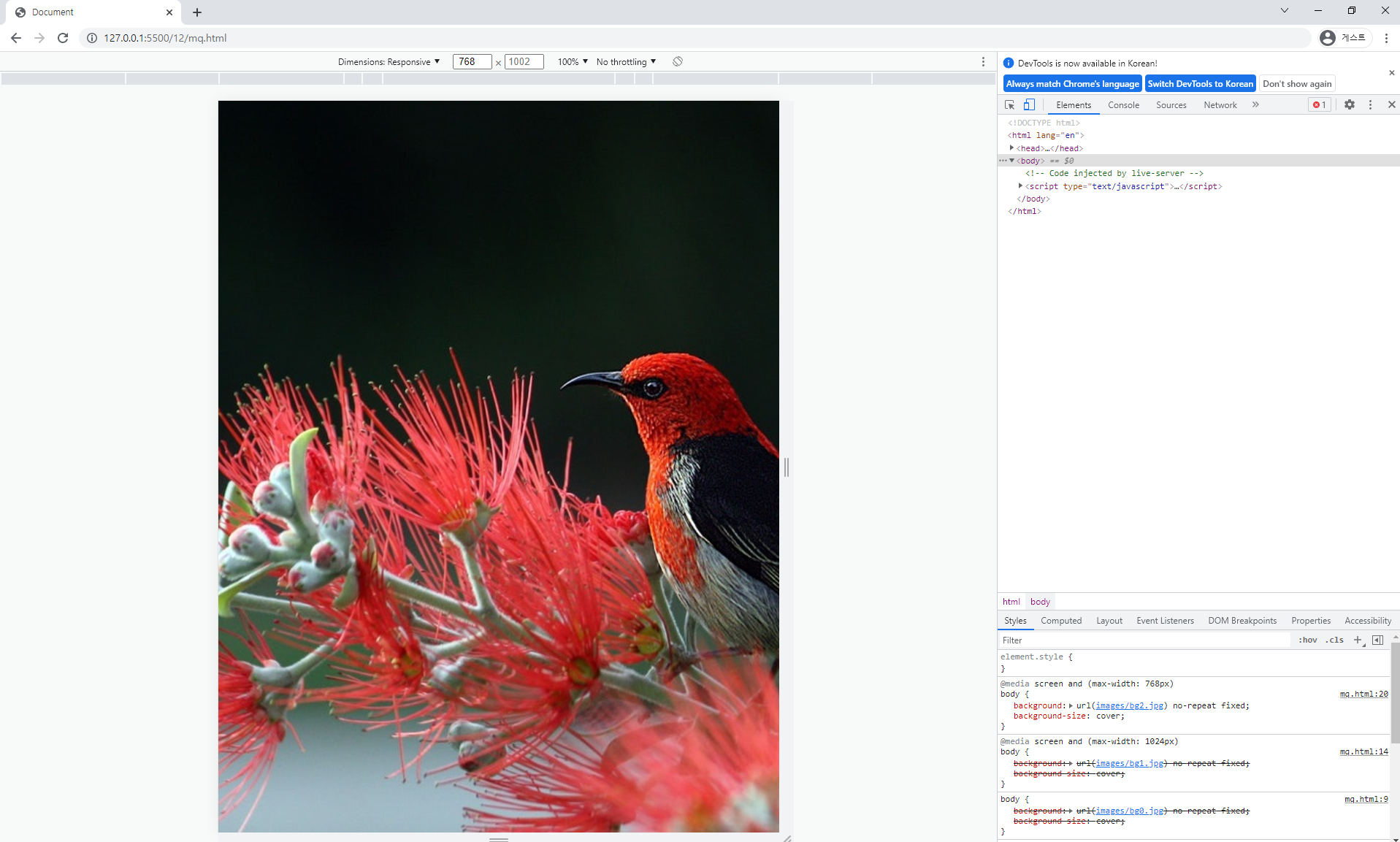Rotate the viewport orientation
This screenshot has width=1400, height=842.
pyautogui.click(x=677, y=61)
